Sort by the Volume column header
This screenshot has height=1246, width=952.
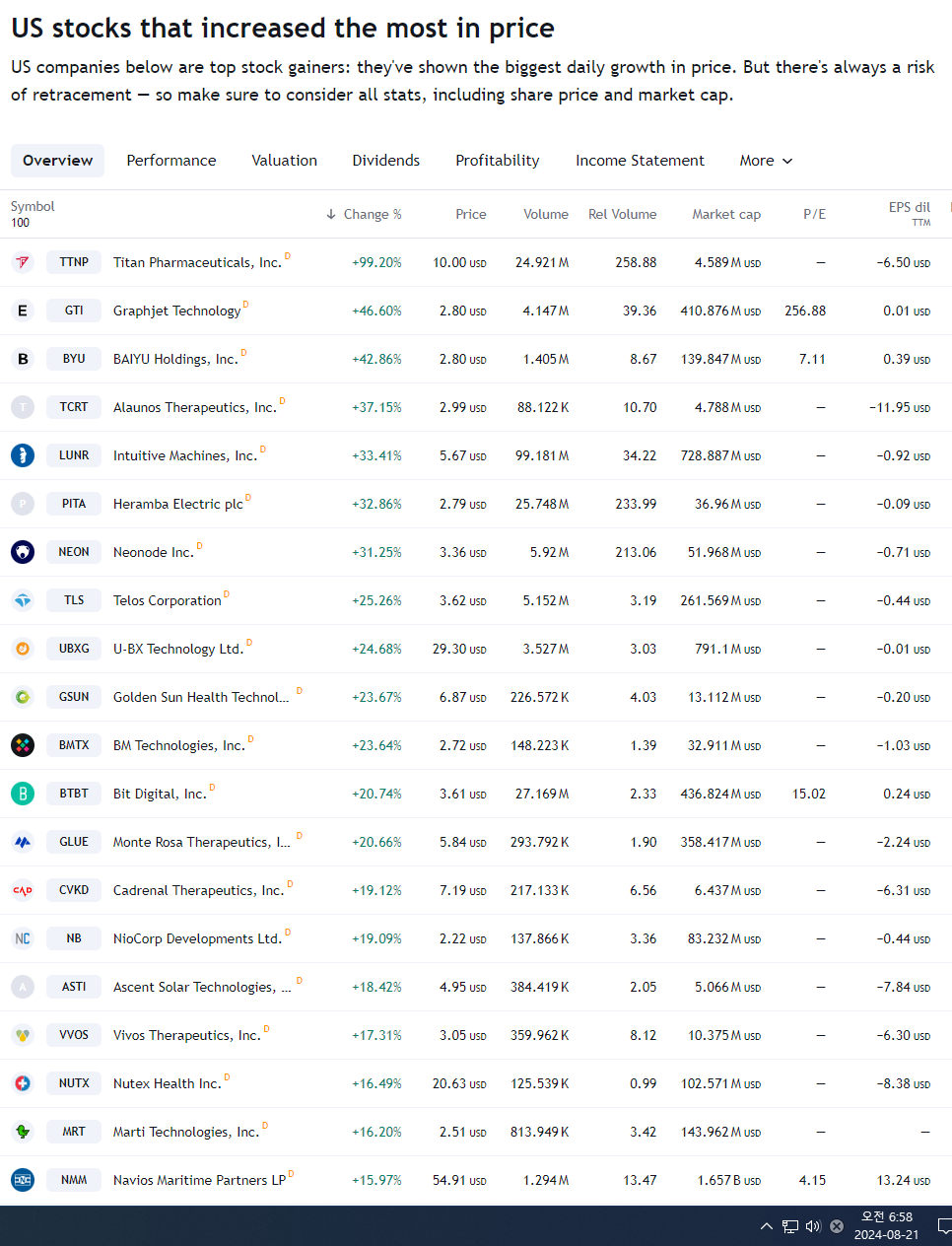[546, 214]
